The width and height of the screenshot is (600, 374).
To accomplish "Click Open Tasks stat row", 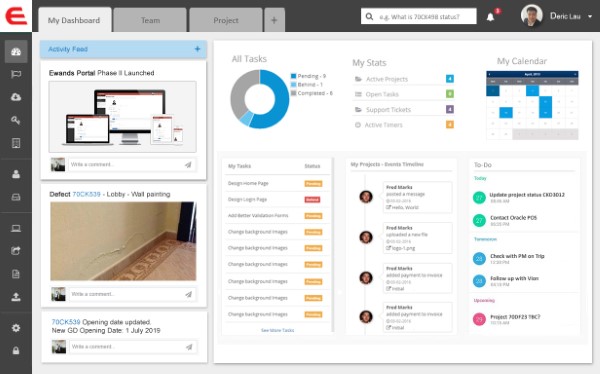I will point(403,94).
